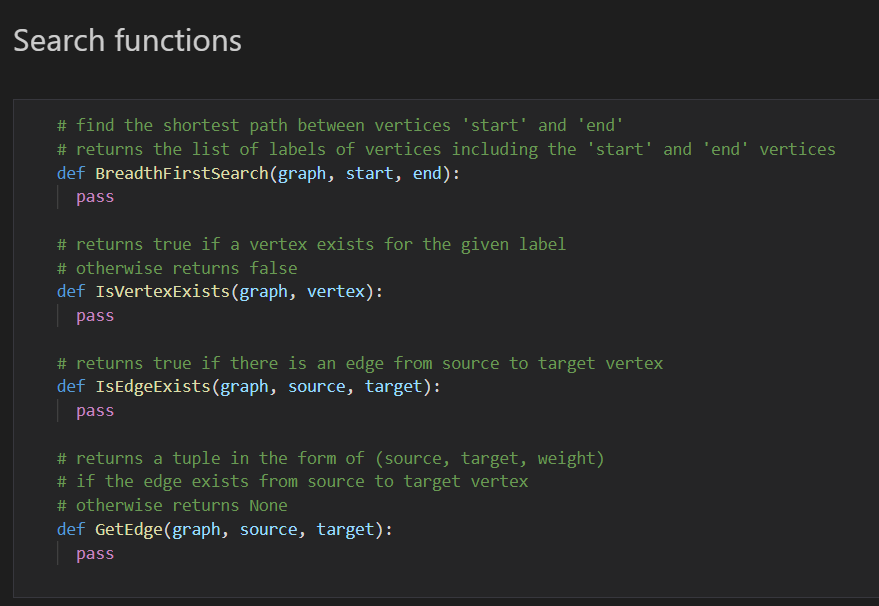Click the "find the shortest path" comment line
The width and height of the screenshot is (879, 606).
click(340, 125)
